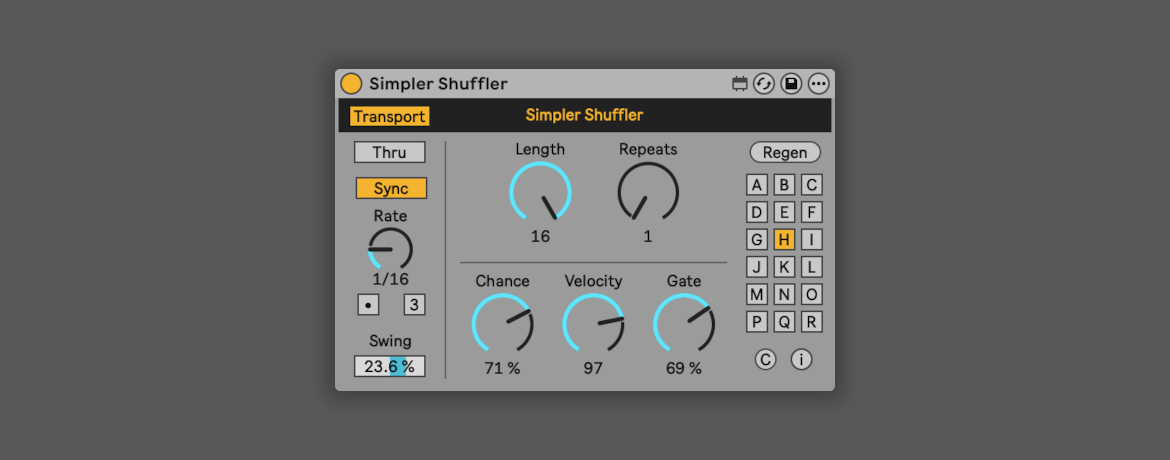Click the Chance knob

(x=502, y=323)
